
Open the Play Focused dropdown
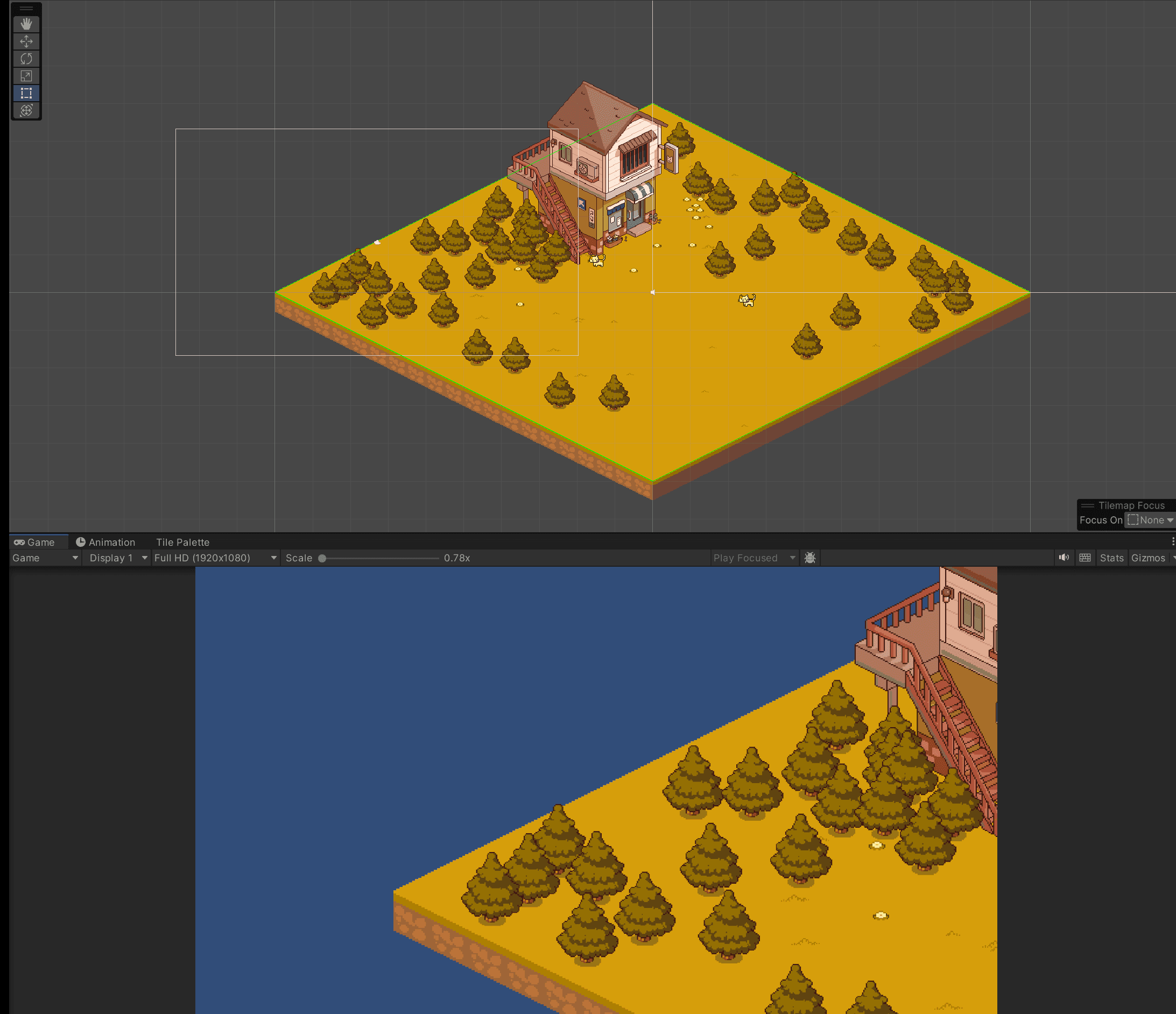pos(754,558)
